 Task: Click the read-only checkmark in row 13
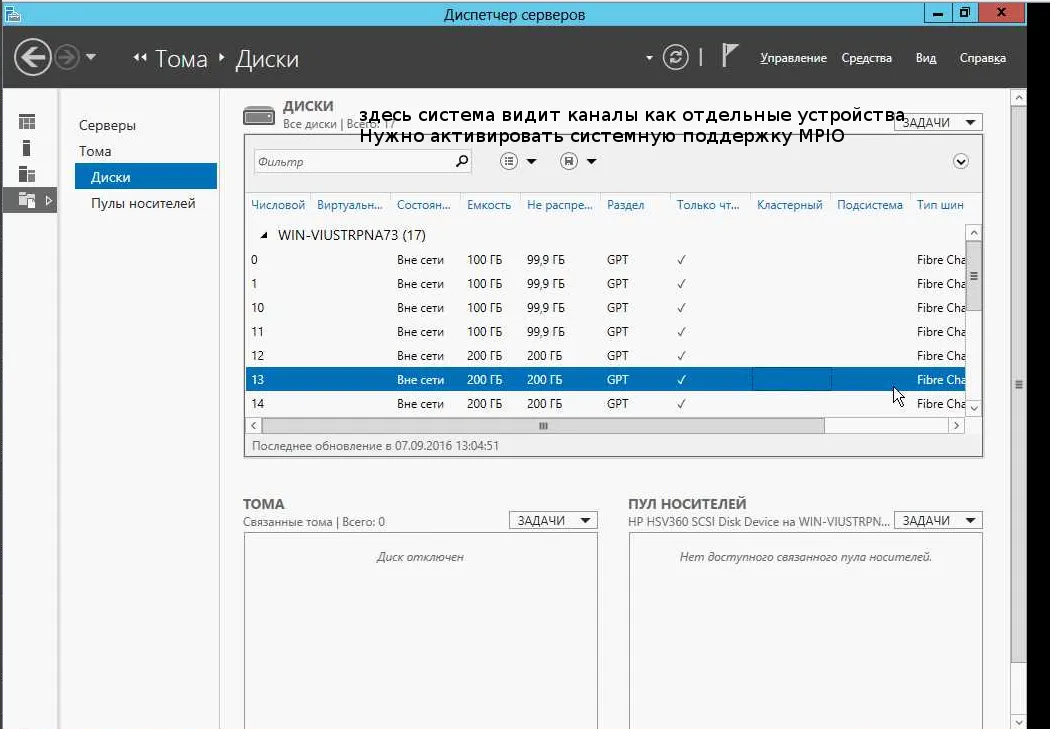[681, 380]
